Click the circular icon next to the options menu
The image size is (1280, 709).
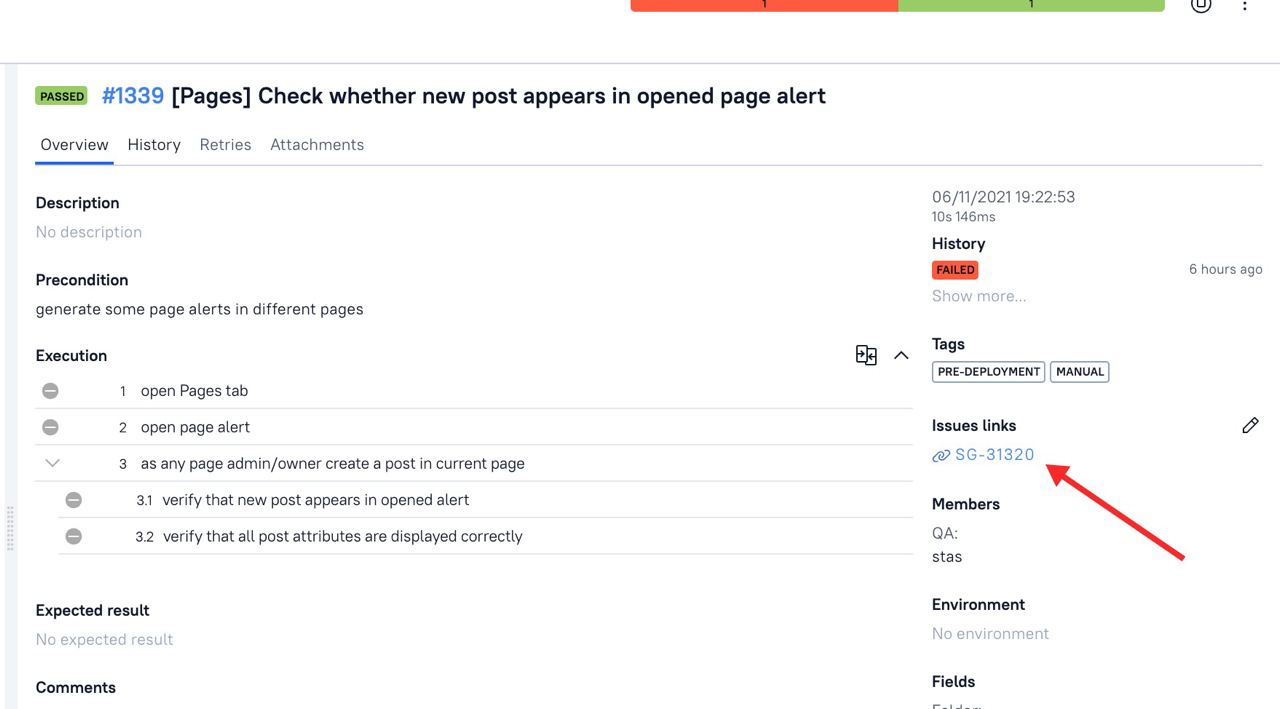(x=1201, y=4)
